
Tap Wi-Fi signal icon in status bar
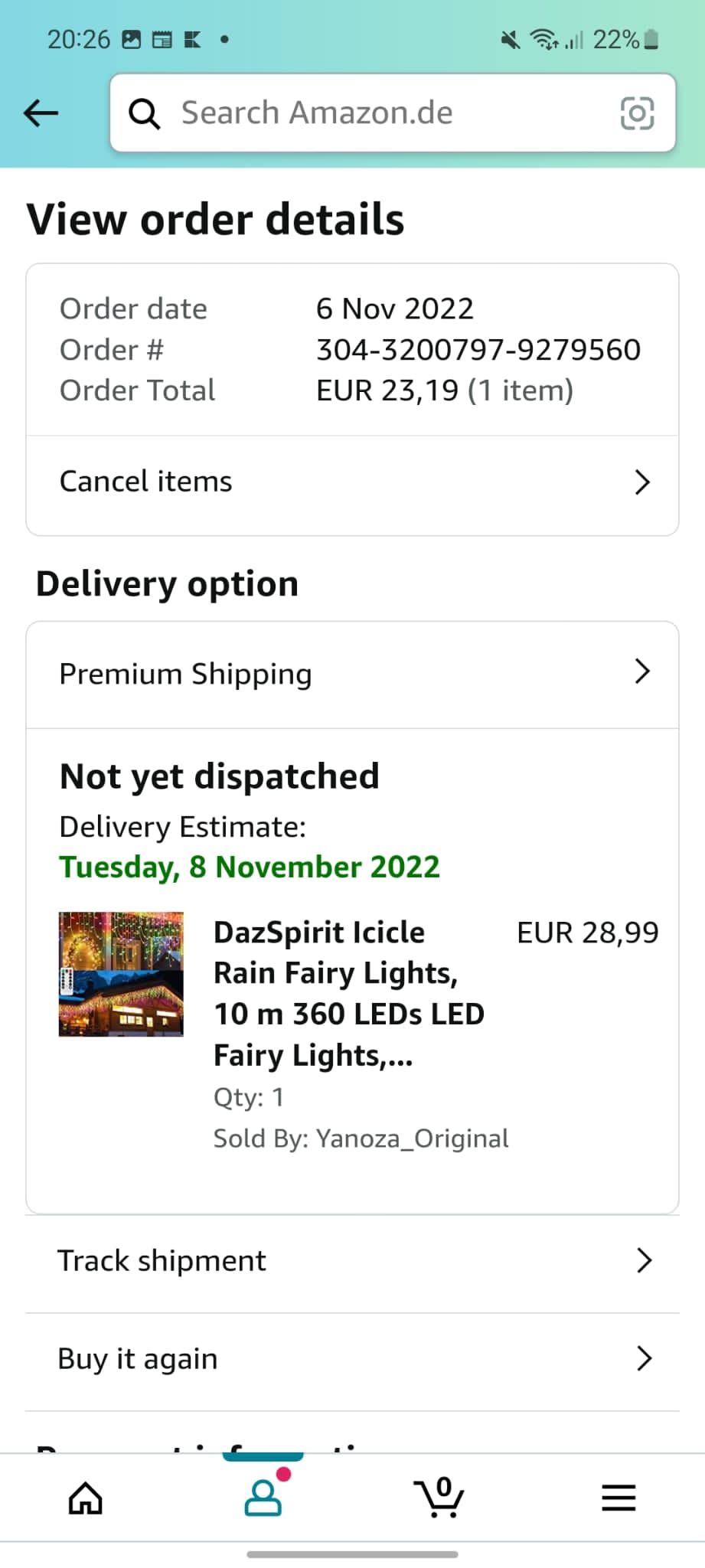point(544,39)
